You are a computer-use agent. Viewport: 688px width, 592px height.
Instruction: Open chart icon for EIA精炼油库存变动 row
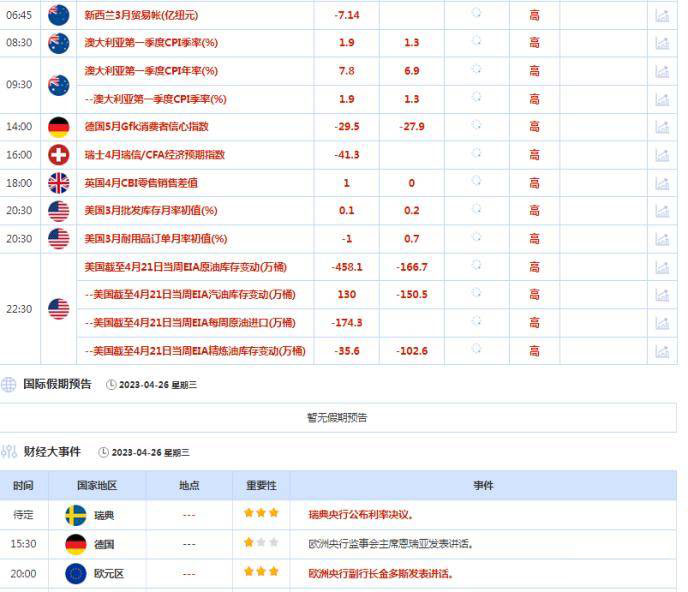coord(662,351)
